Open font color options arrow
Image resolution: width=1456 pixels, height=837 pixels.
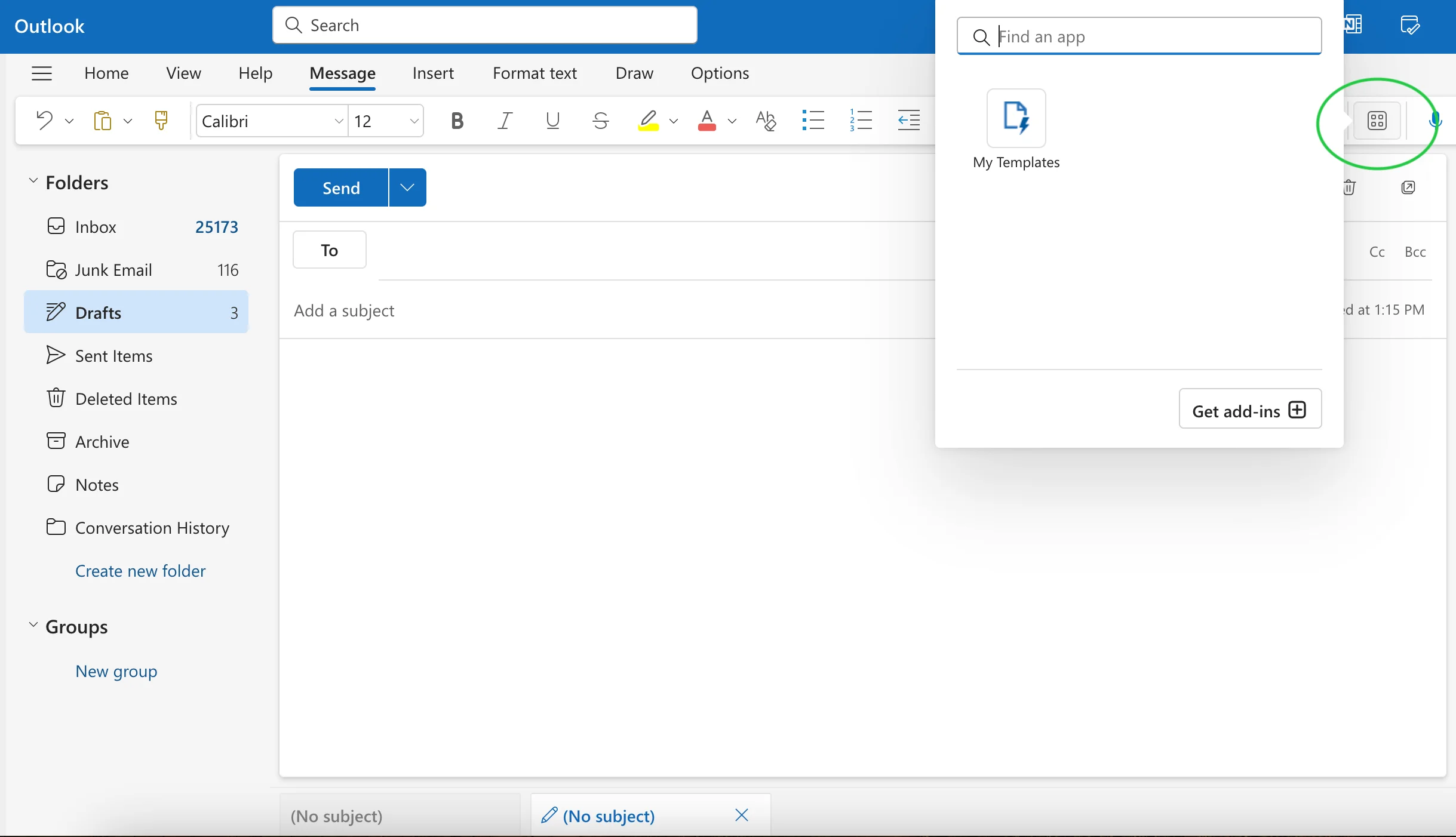click(732, 121)
